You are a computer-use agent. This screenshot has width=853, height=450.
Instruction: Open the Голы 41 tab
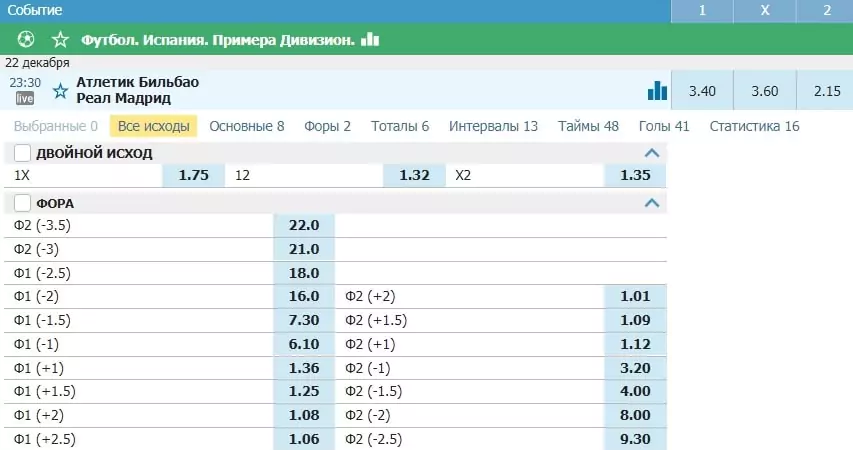[664, 126]
